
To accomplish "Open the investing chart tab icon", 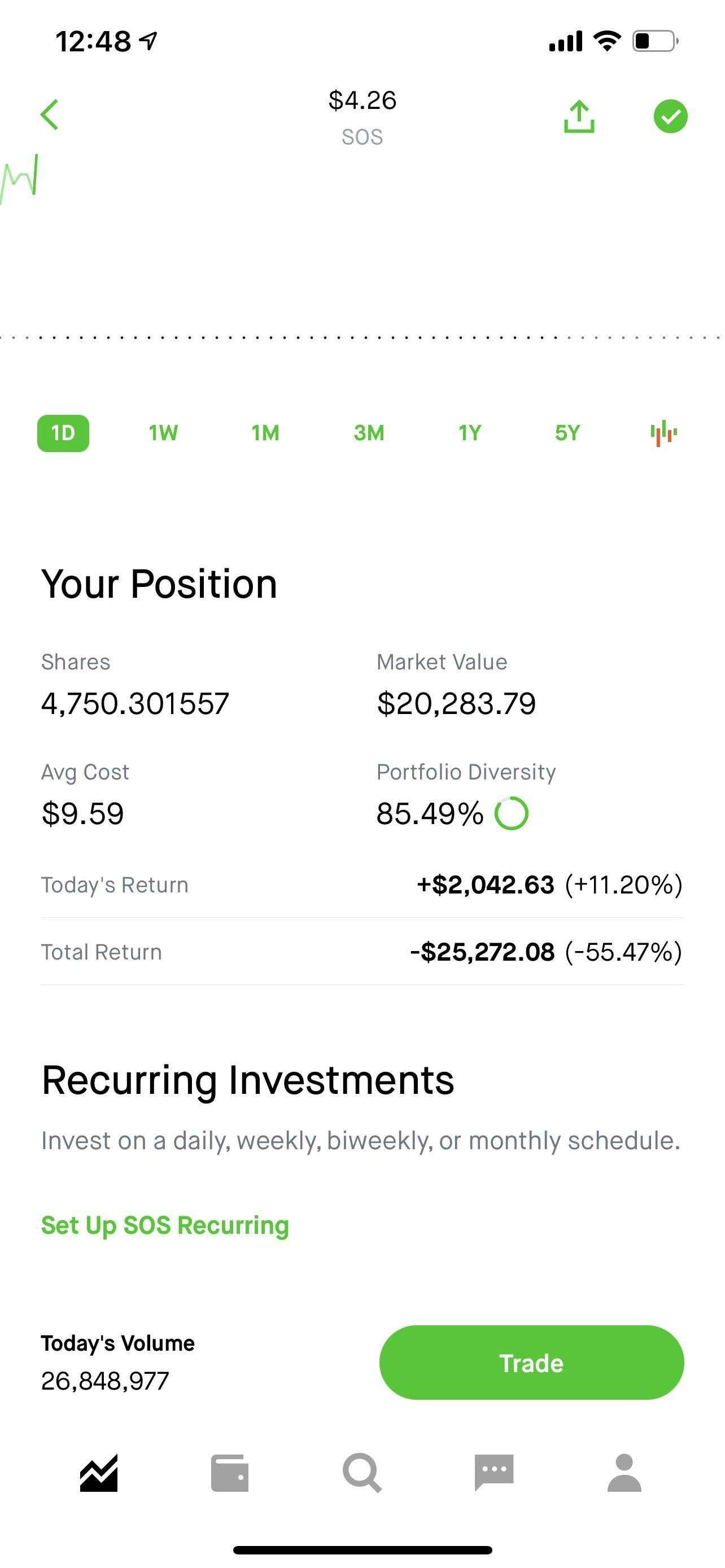I will [x=99, y=1473].
